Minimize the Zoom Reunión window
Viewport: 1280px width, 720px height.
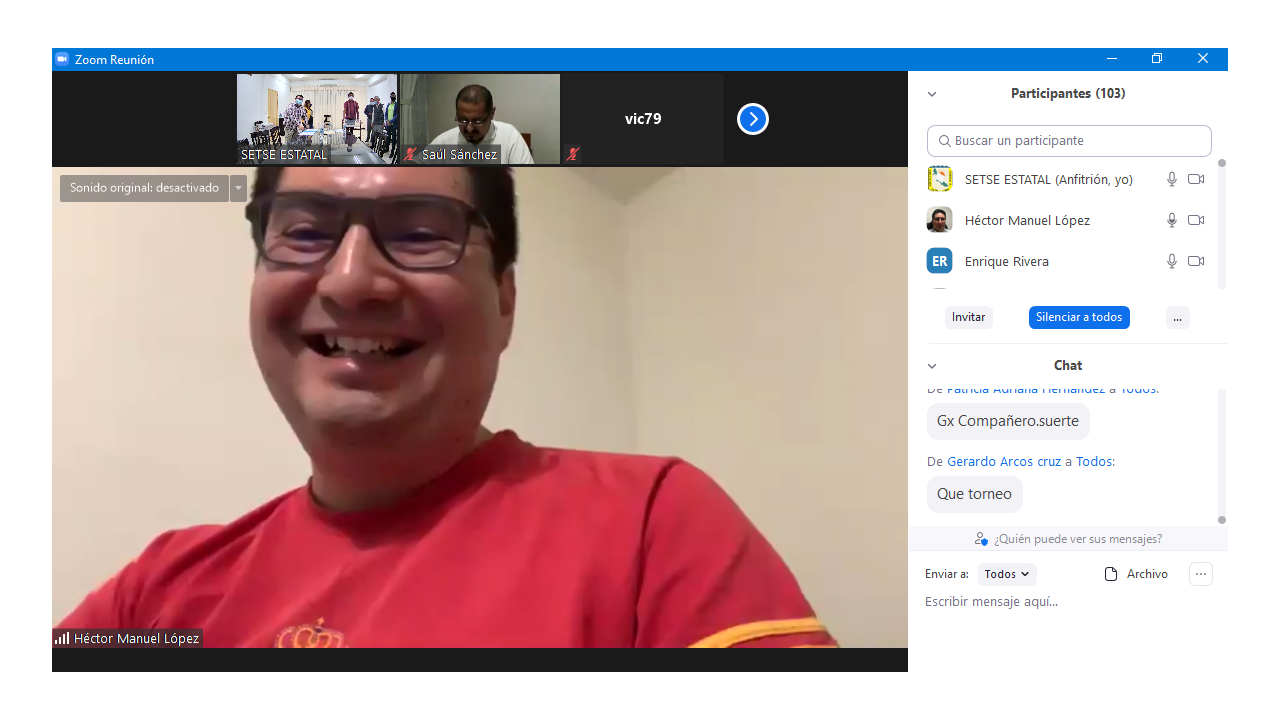coord(1111,59)
